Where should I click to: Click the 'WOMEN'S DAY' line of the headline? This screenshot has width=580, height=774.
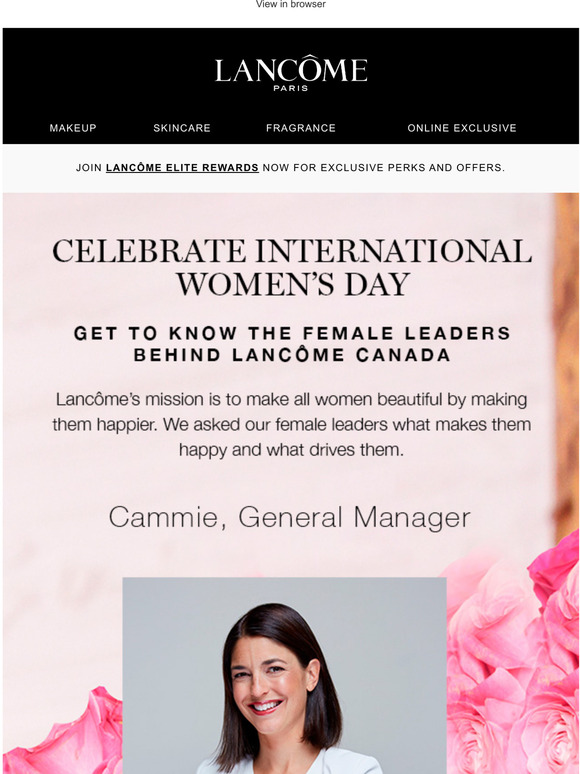(x=293, y=284)
